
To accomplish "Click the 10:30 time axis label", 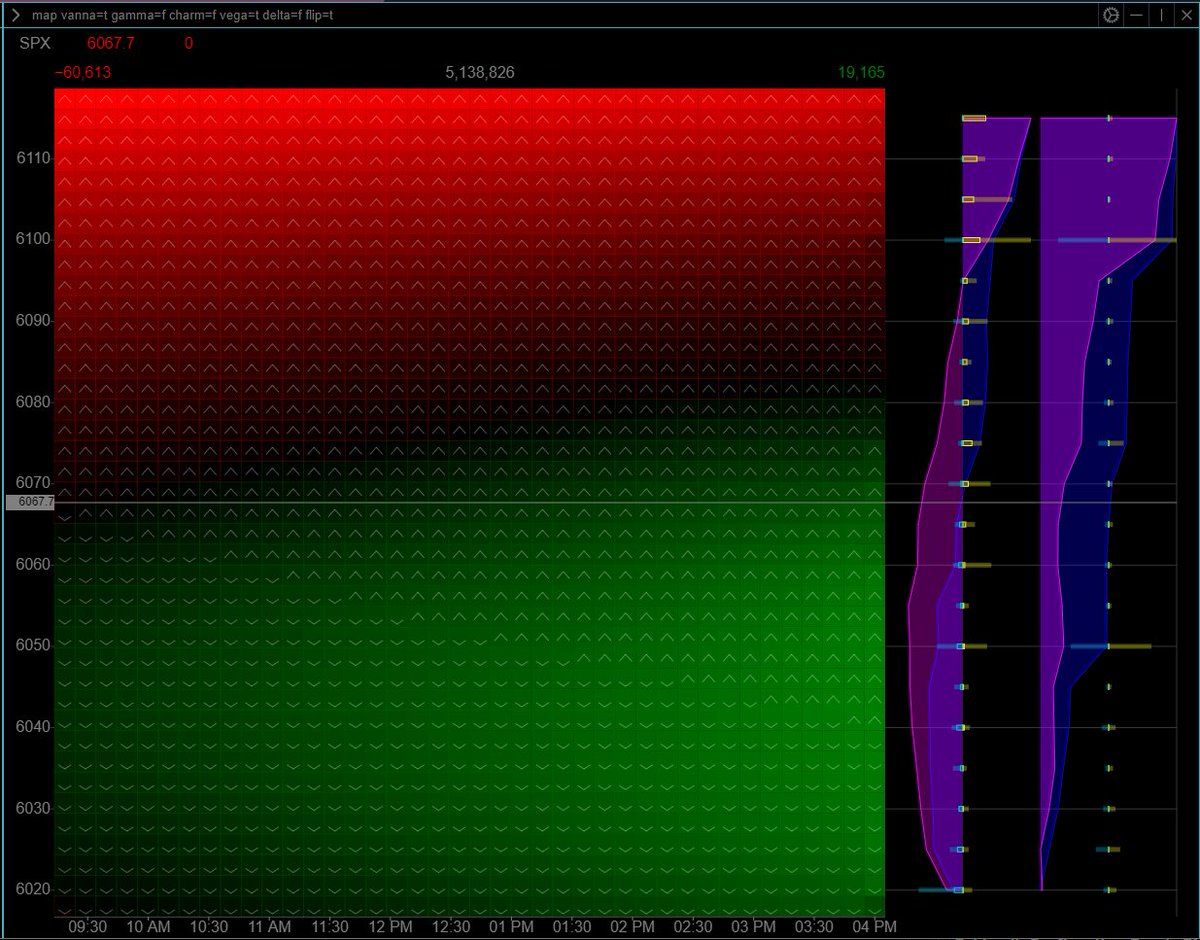I will click(x=208, y=927).
